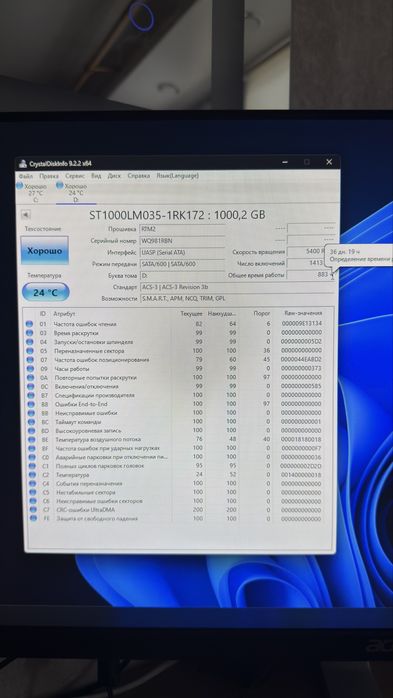Click status circle for 04 Запуски/остановки шпинделя
Viewport: 393px width, 698px height.
click(x=29, y=342)
